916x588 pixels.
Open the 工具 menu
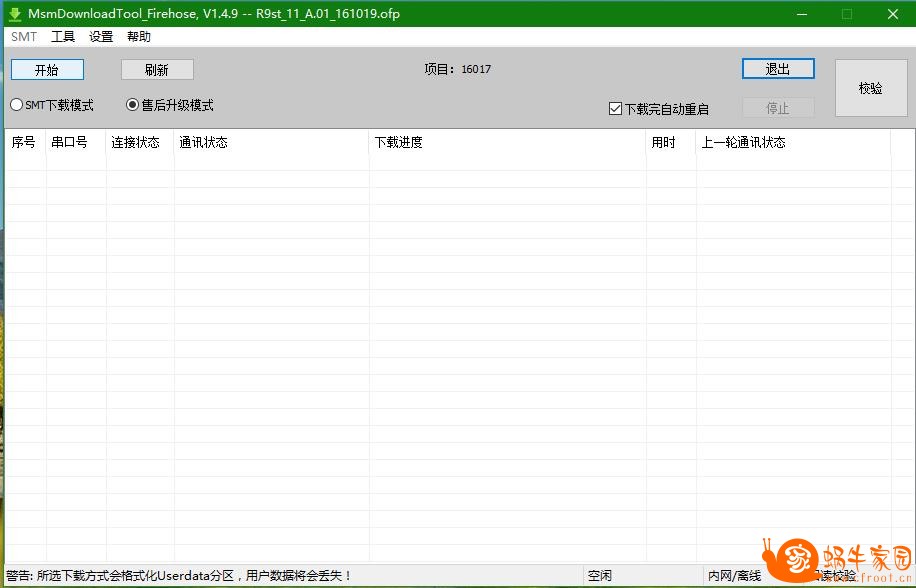[x=63, y=37]
